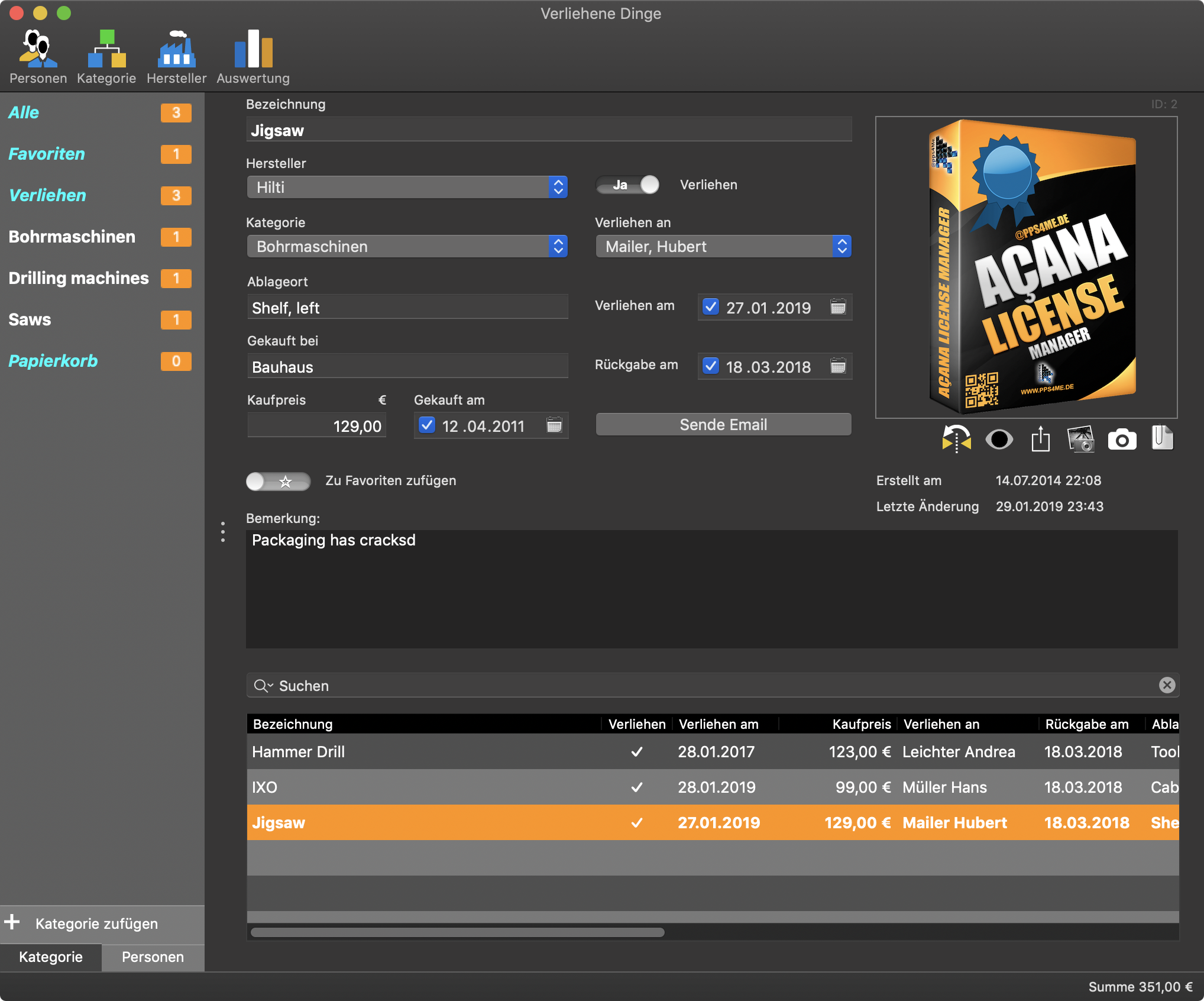
Task: Click the Bezeichnung field containing Jigsaw
Action: (549, 130)
